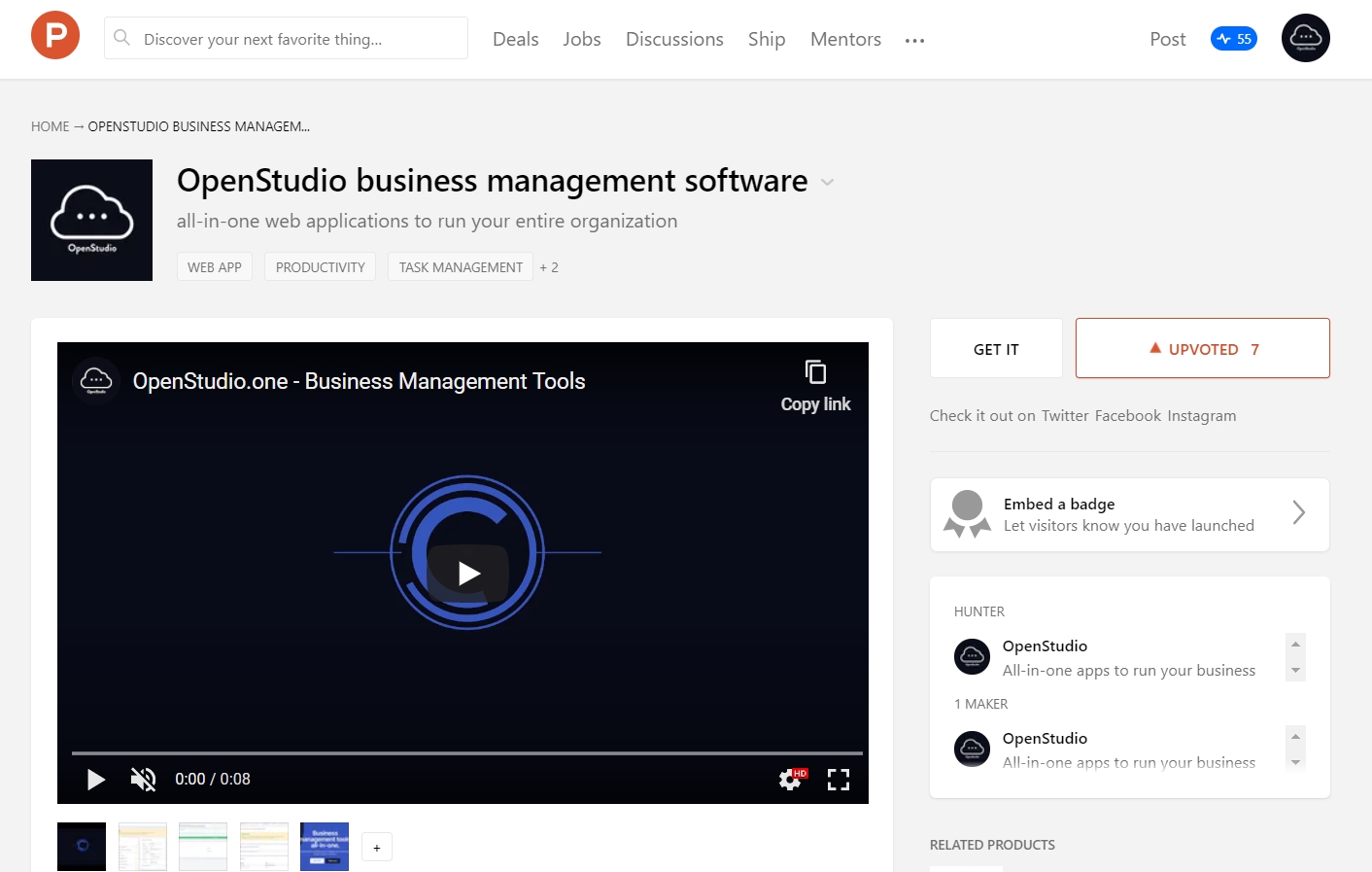Go to HOME breadcrumb

pyautogui.click(x=50, y=126)
